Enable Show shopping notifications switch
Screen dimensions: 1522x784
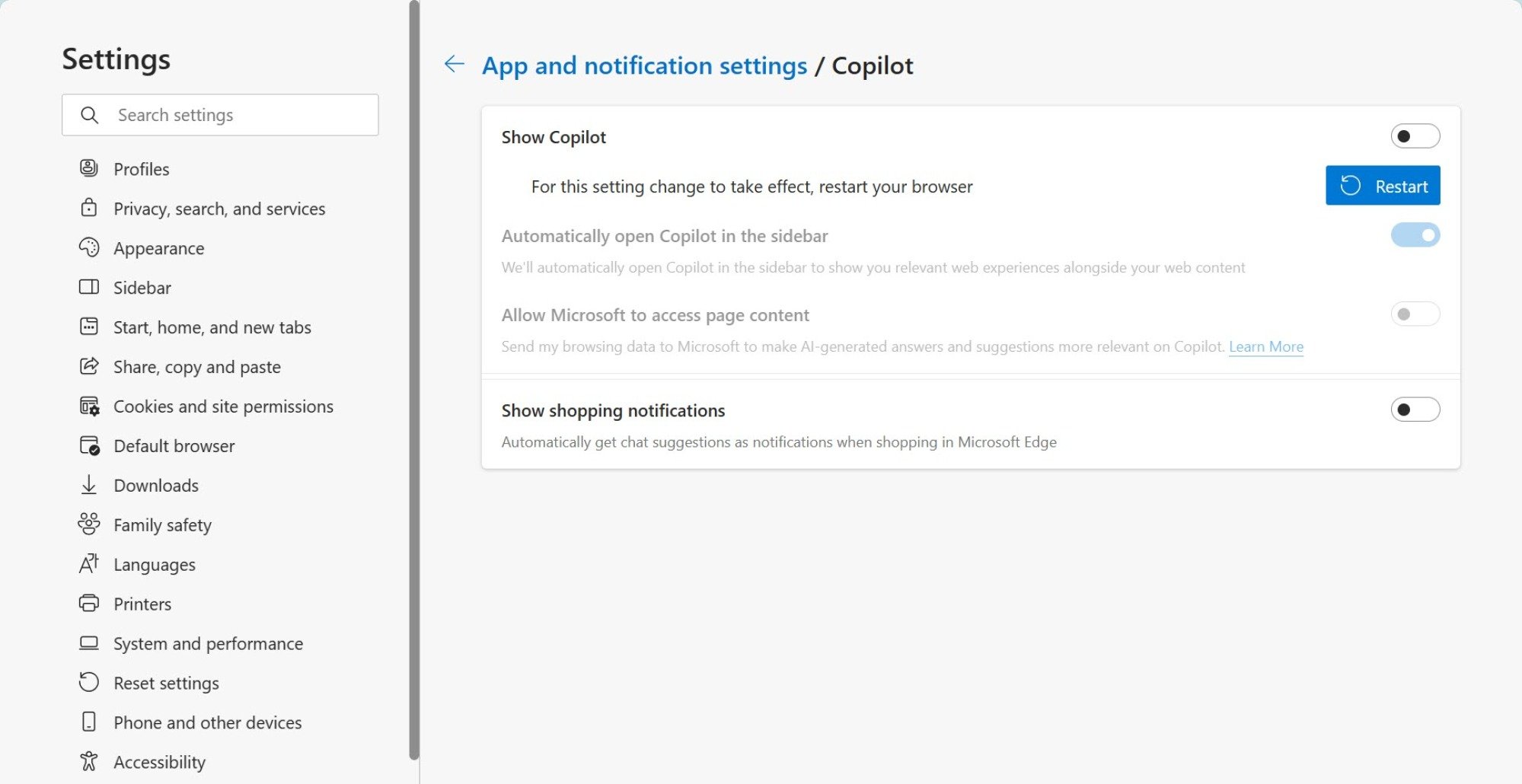pos(1415,410)
